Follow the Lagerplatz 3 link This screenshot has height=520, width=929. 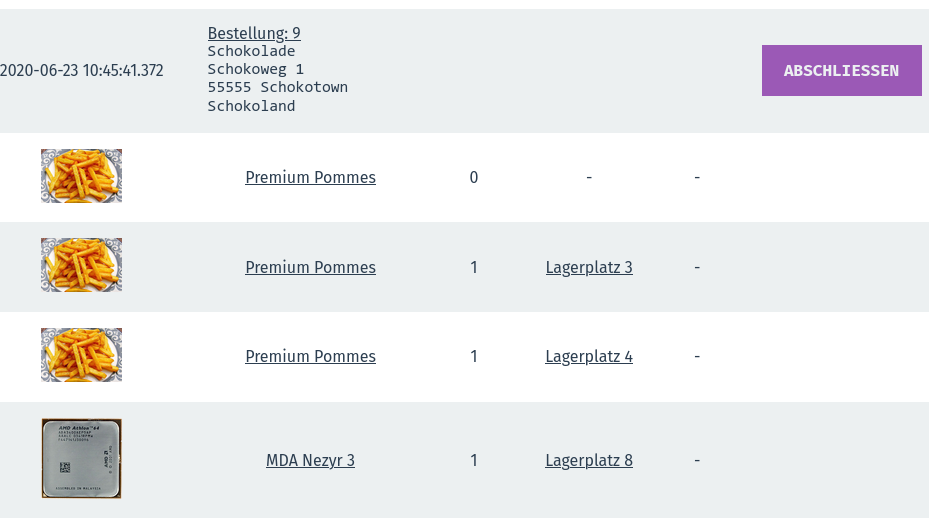589,268
